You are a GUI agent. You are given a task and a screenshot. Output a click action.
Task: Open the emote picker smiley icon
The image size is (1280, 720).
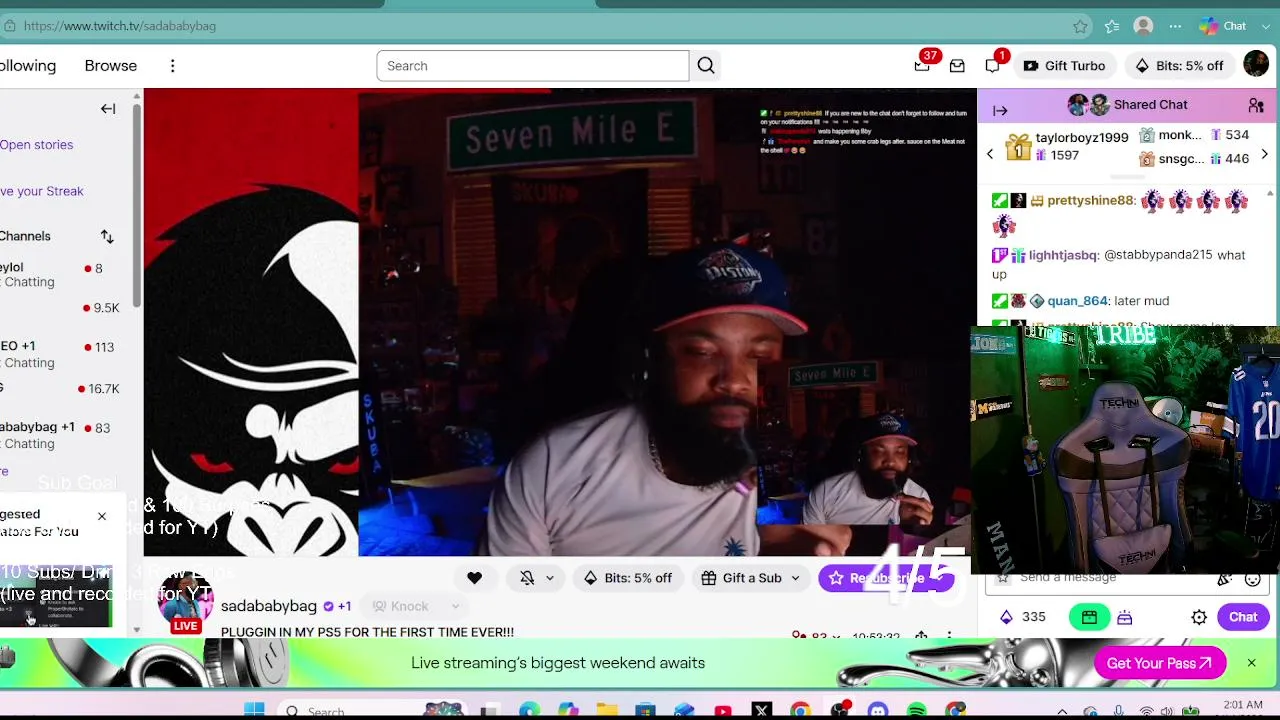tap(1252, 579)
